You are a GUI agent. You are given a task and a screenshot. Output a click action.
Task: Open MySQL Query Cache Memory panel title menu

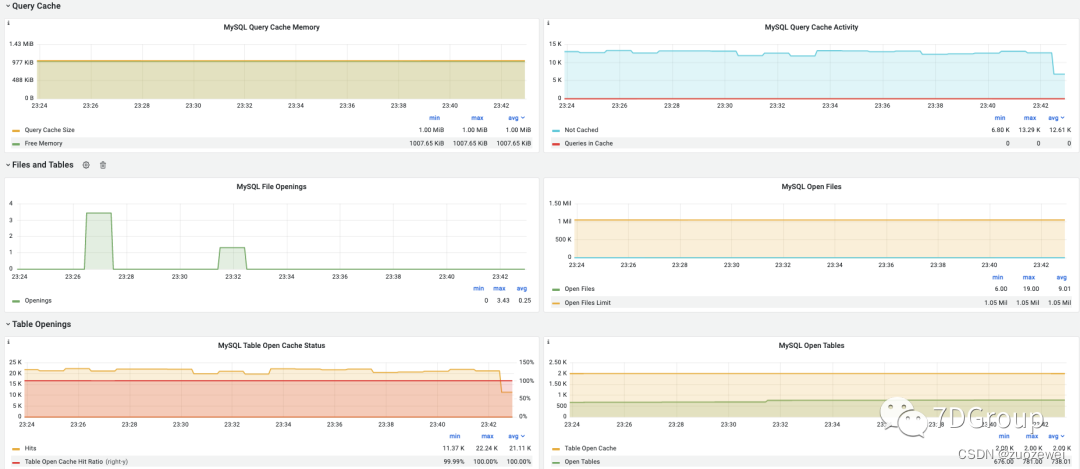click(x=271, y=28)
